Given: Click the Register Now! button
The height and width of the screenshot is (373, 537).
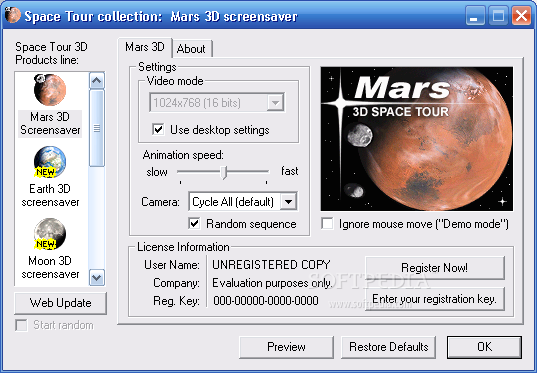Looking at the screenshot, I should point(435,268).
